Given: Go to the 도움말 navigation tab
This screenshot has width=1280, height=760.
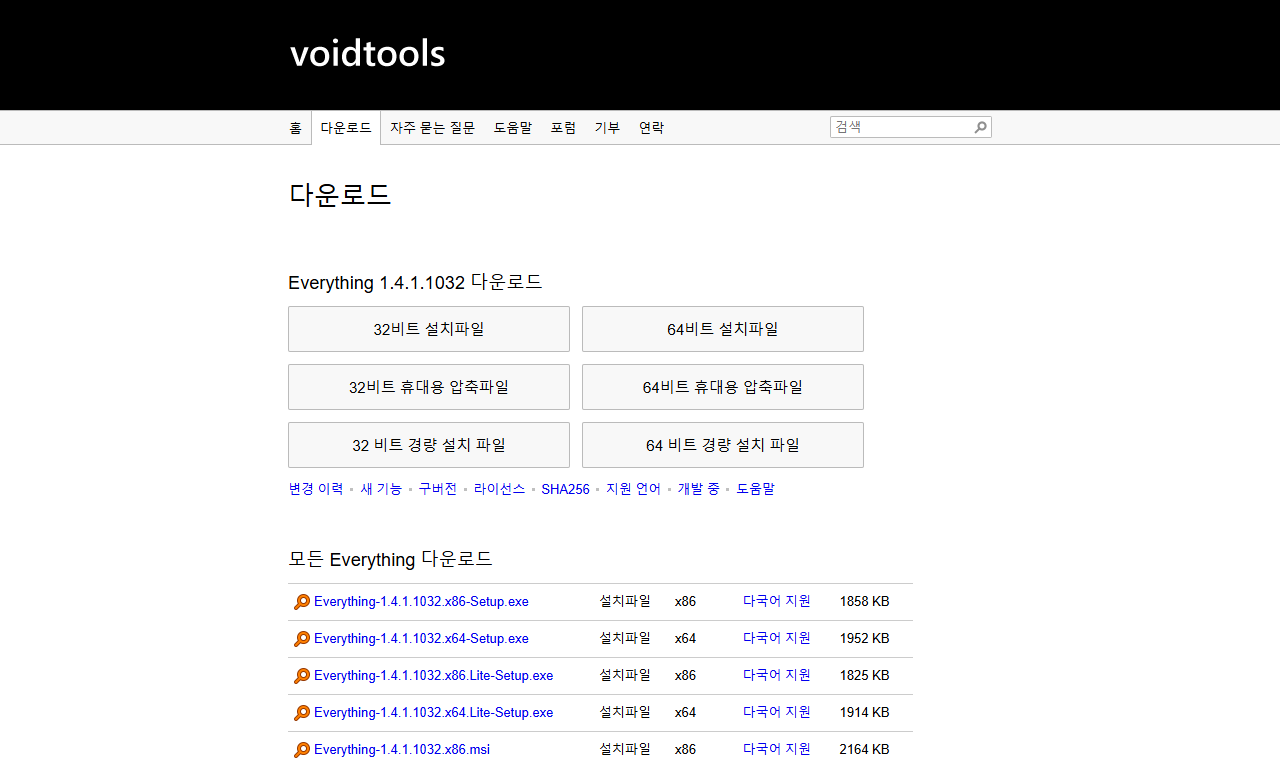Looking at the screenshot, I should pyautogui.click(x=512, y=128).
